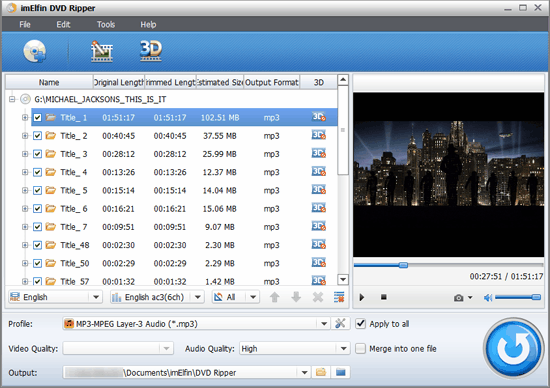Click the list scroll down arrow
550x388 pixels.
[x=343, y=279]
